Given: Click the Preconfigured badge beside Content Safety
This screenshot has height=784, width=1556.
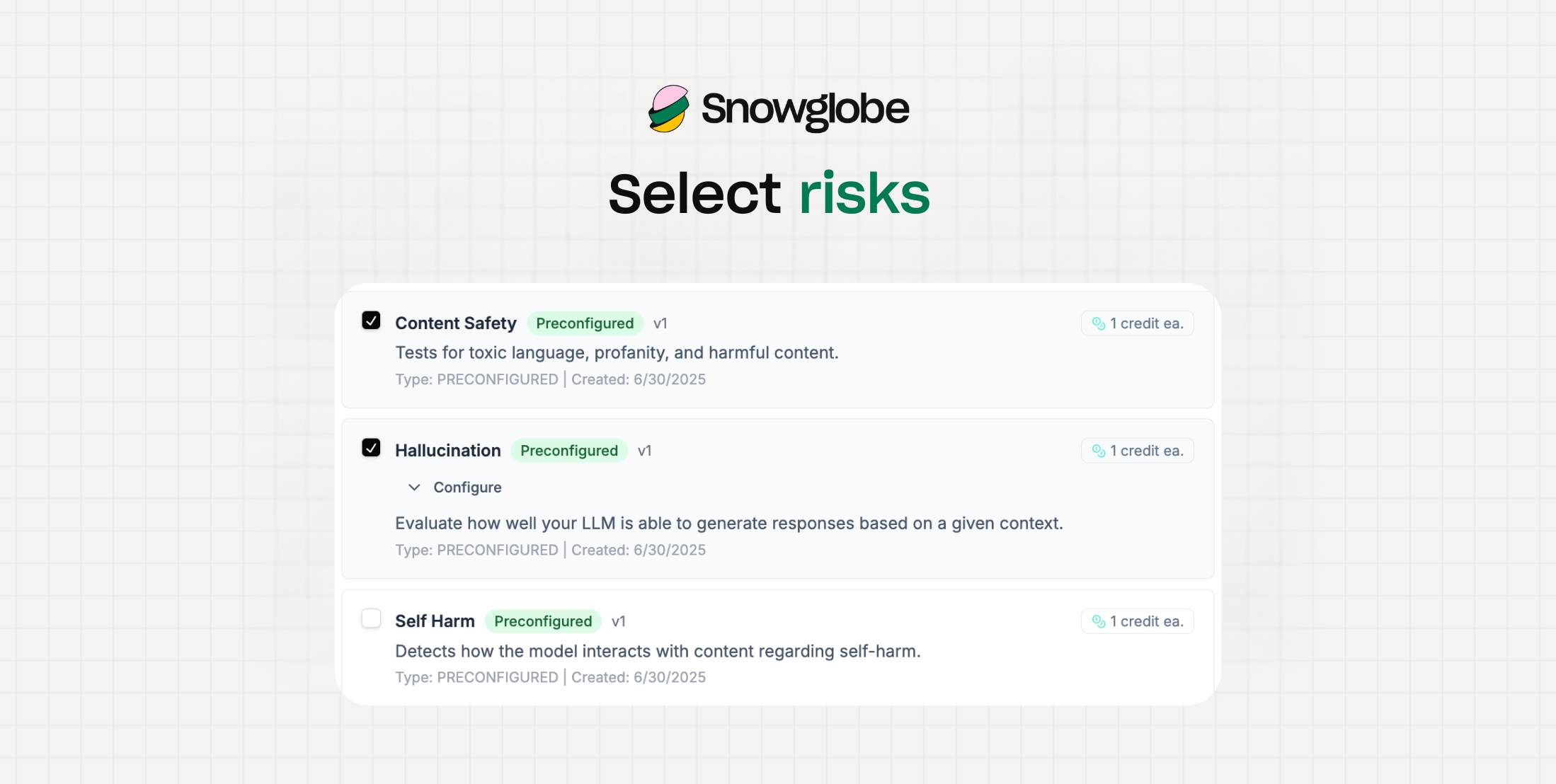Looking at the screenshot, I should click(585, 323).
